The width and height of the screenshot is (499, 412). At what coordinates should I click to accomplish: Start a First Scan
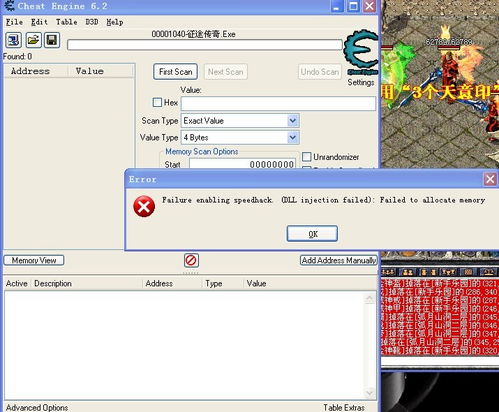click(x=175, y=72)
